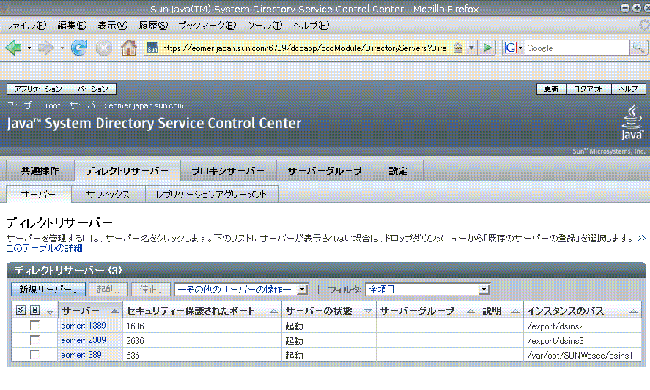Open the ファイル menu
This screenshot has width=650, height=390.
click(27, 26)
